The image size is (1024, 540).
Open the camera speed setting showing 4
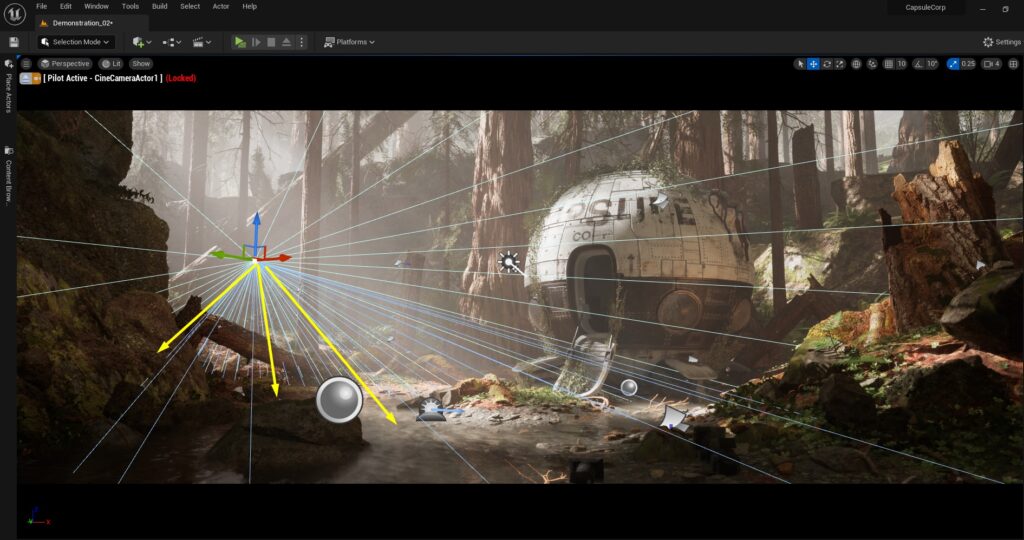point(992,64)
